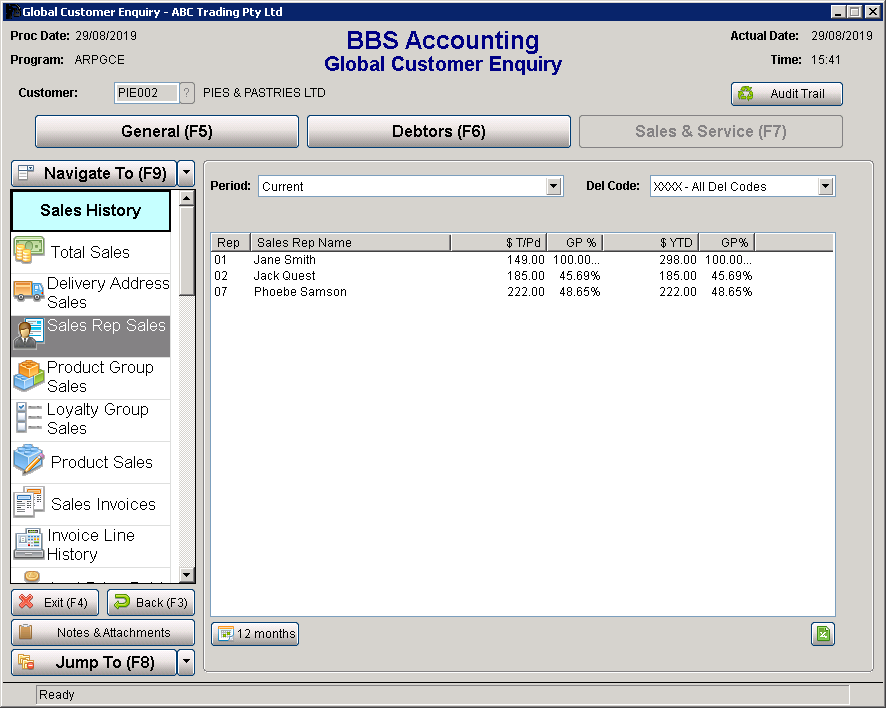Click the Audit Trail button
Image resolution: width=886 pixels, height=708 pixels.
click(786, 93)
